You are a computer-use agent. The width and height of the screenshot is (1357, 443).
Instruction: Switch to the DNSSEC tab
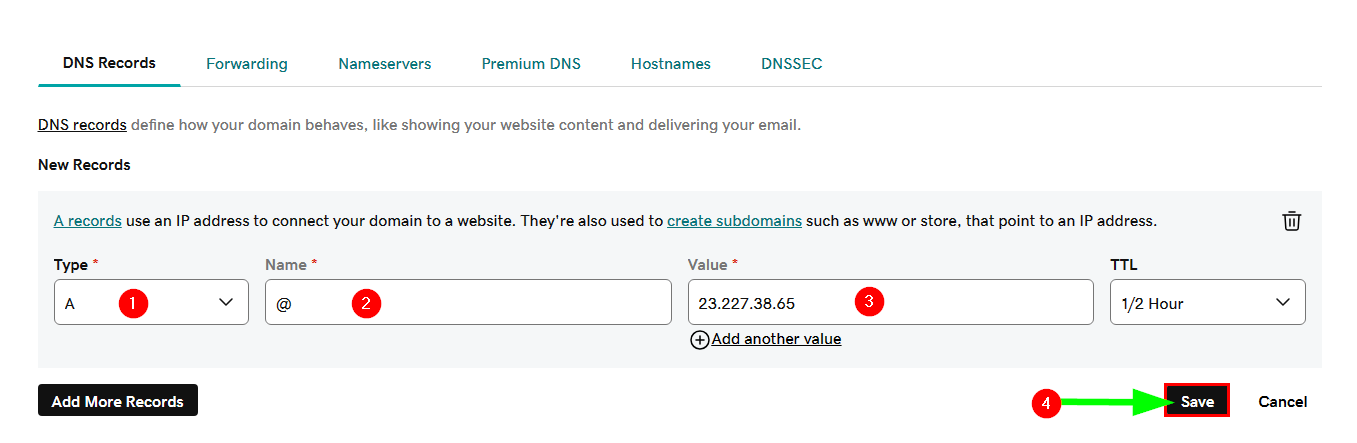coord(792,64)
